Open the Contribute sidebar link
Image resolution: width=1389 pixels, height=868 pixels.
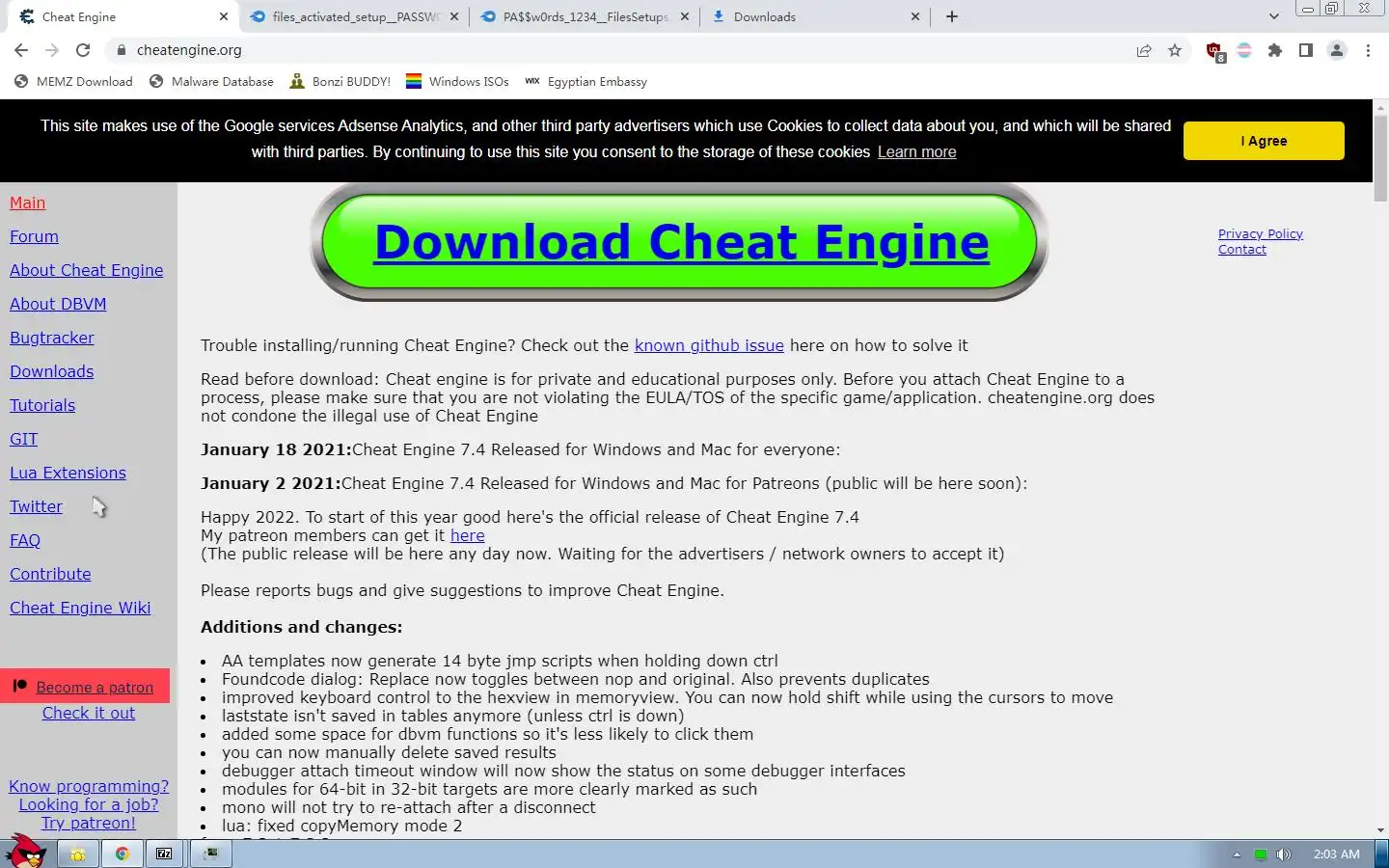point(50,574)
